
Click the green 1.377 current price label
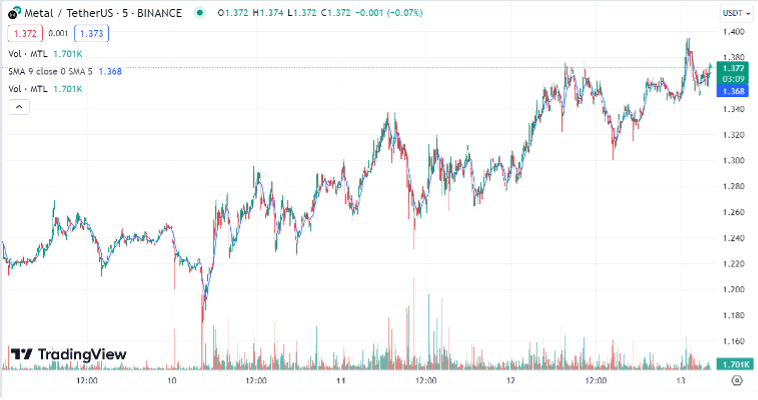tap(735, 68)
